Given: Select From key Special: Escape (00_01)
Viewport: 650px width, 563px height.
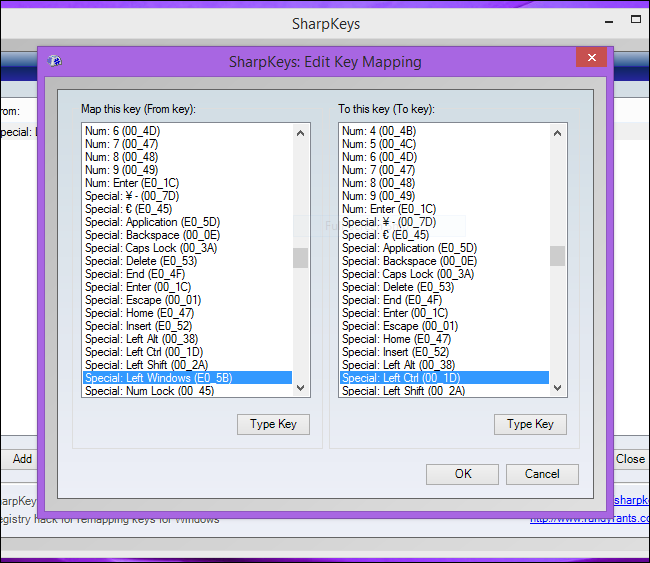Looking at the screenshot, I should click(x=187, y=300).
